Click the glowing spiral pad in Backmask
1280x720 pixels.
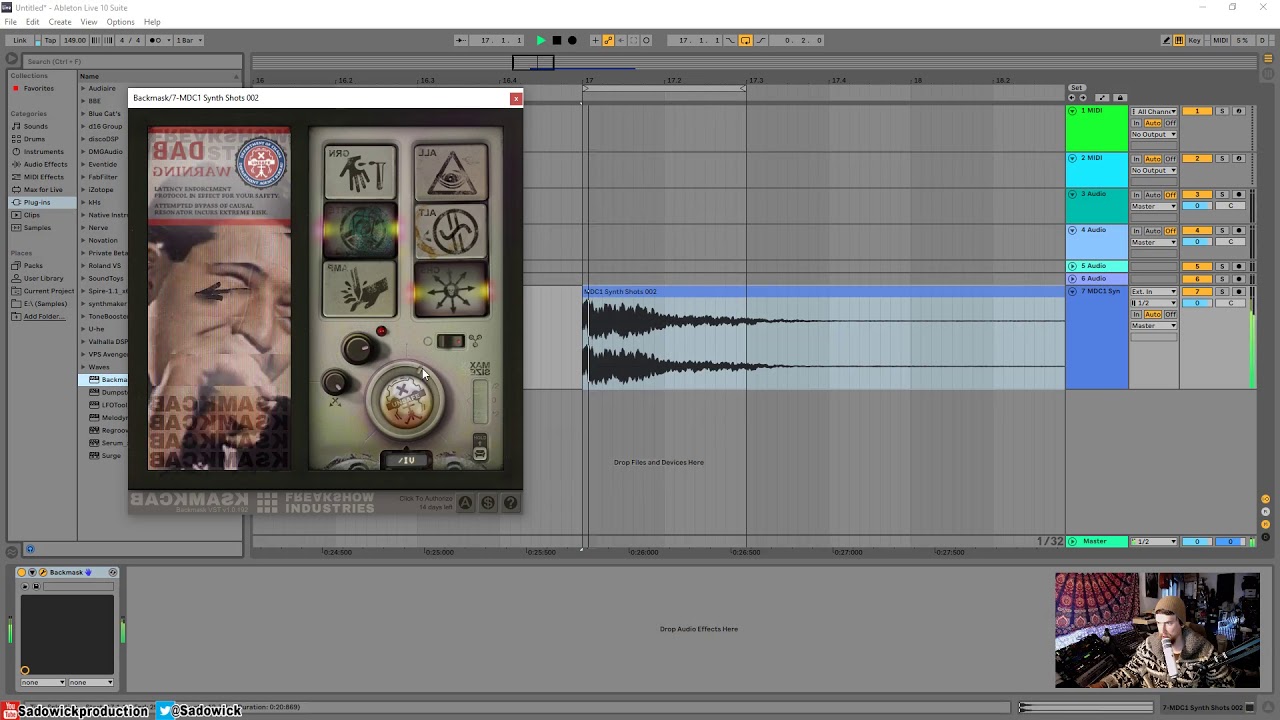360,230
